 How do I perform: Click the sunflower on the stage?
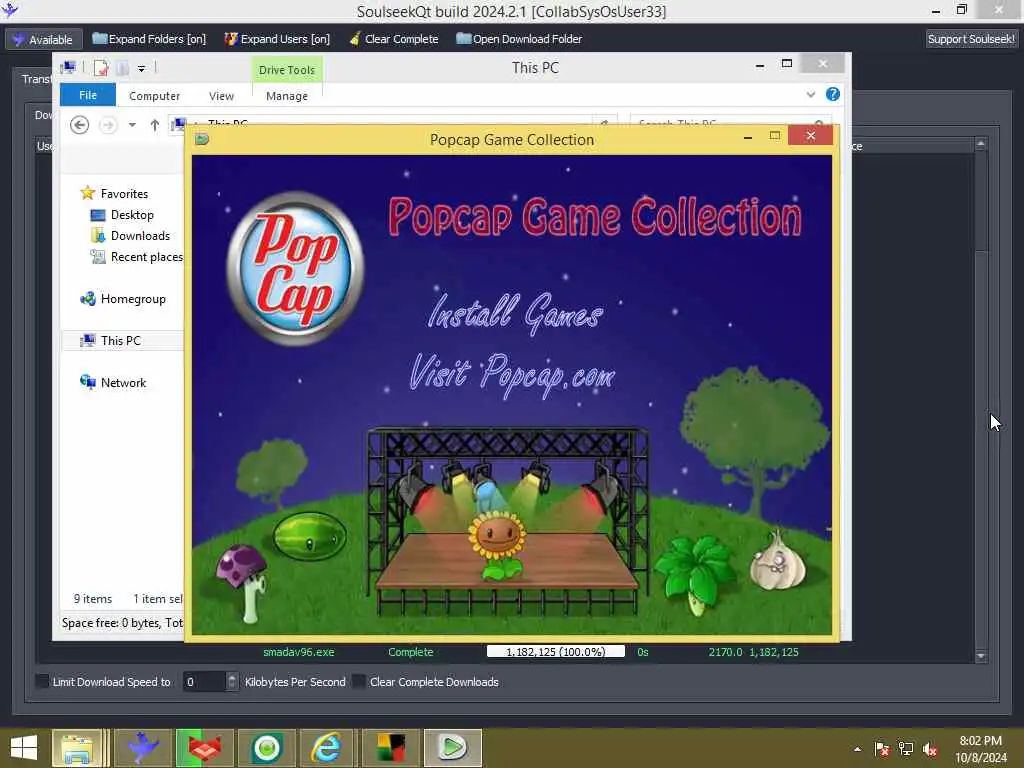tap(497, 544)
